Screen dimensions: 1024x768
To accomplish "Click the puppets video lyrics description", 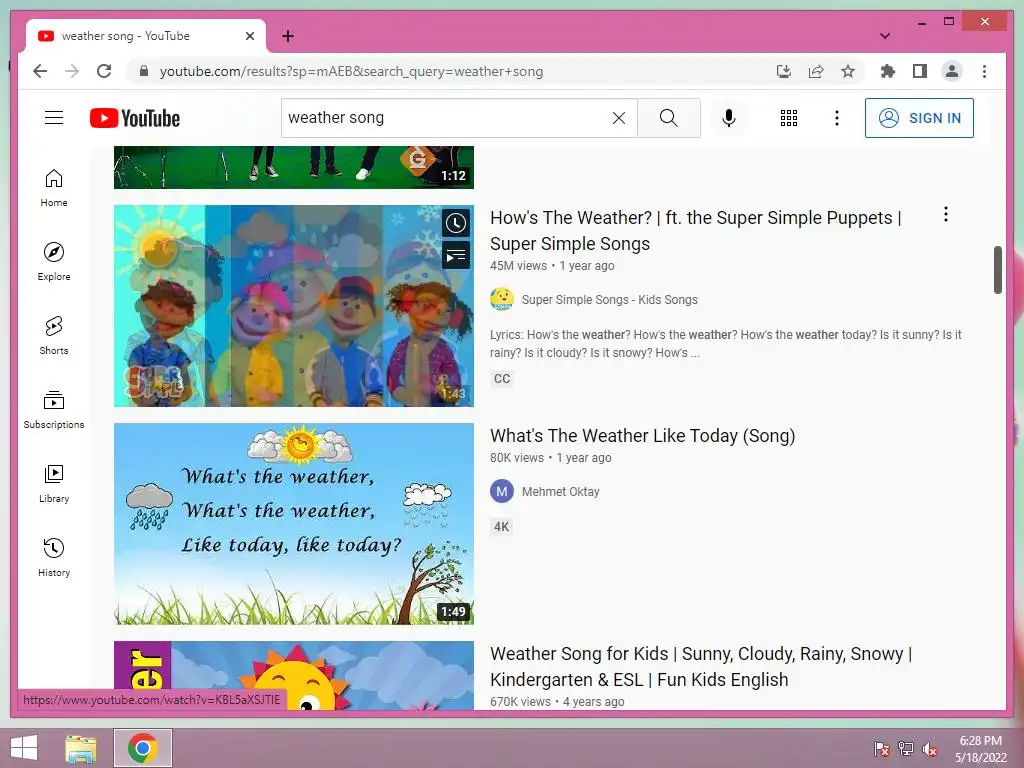I will point(726,344).
